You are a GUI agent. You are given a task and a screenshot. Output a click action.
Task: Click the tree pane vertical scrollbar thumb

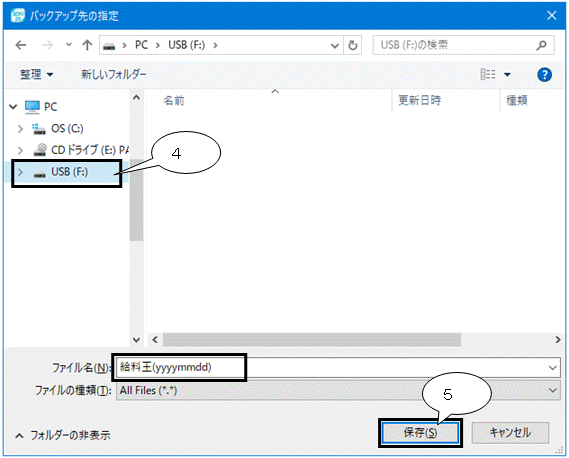[x=136, y=200]
